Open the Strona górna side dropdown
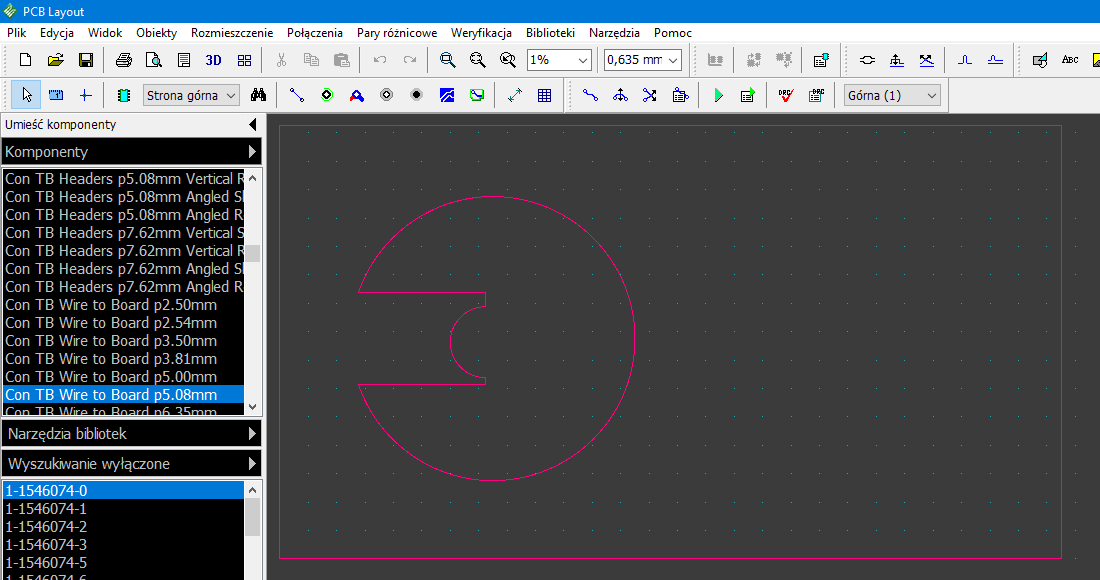The height and width of the screenshot is (580, 1100). coord(191,96)
